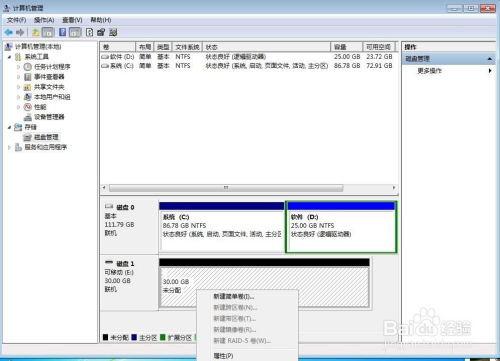Click the blue Back arrow in the toolbar

(8, 32)
